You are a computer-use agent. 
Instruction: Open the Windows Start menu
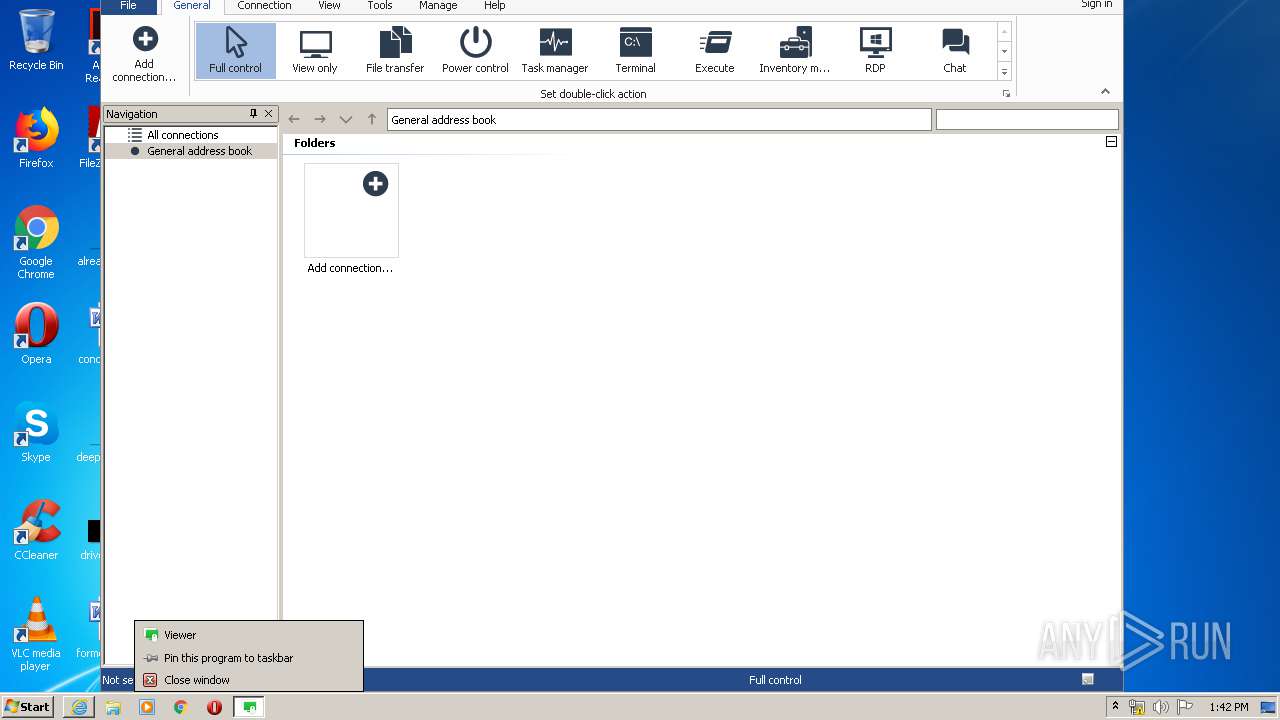(28, 707)
